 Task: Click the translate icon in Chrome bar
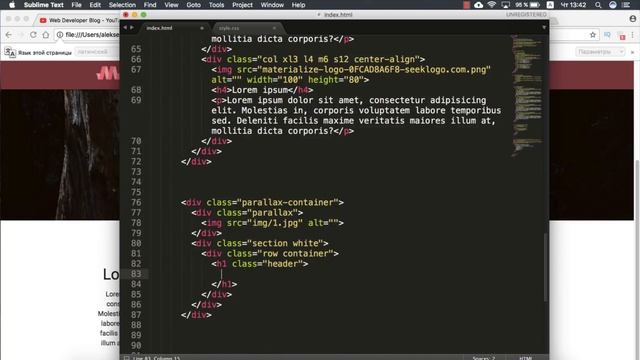10,52
